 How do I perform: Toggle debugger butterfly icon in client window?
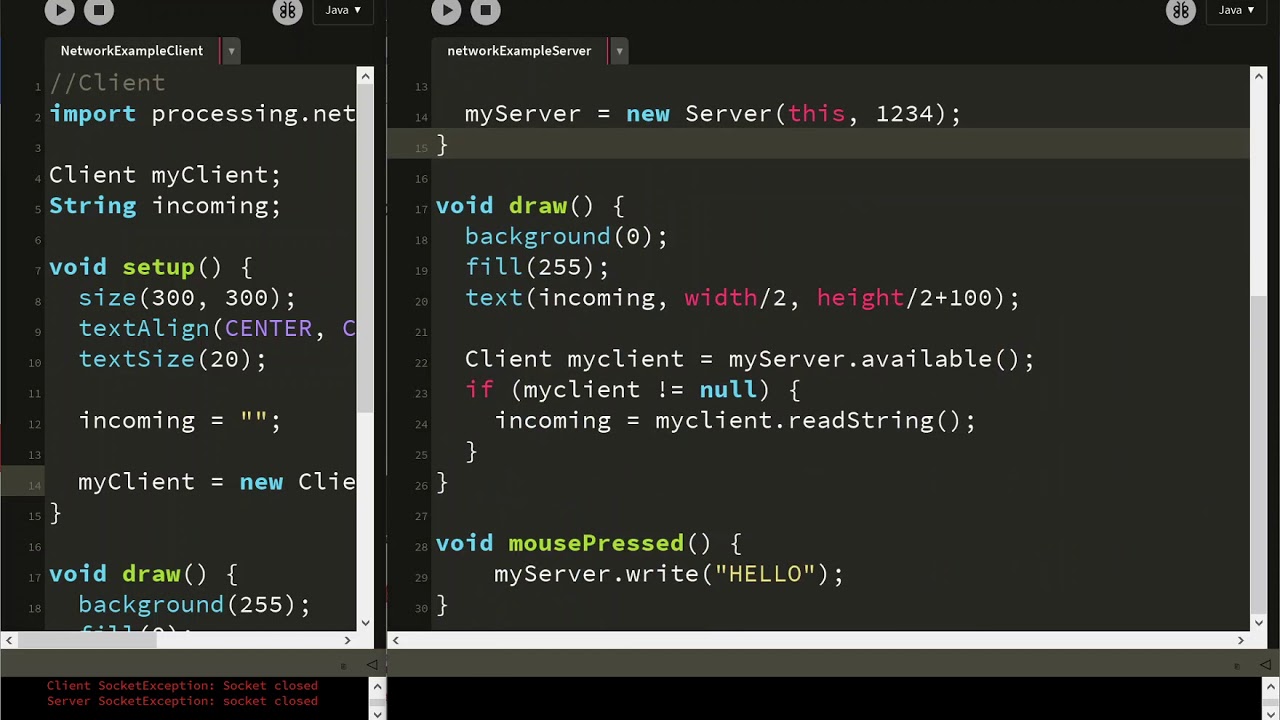pos(288,11)
